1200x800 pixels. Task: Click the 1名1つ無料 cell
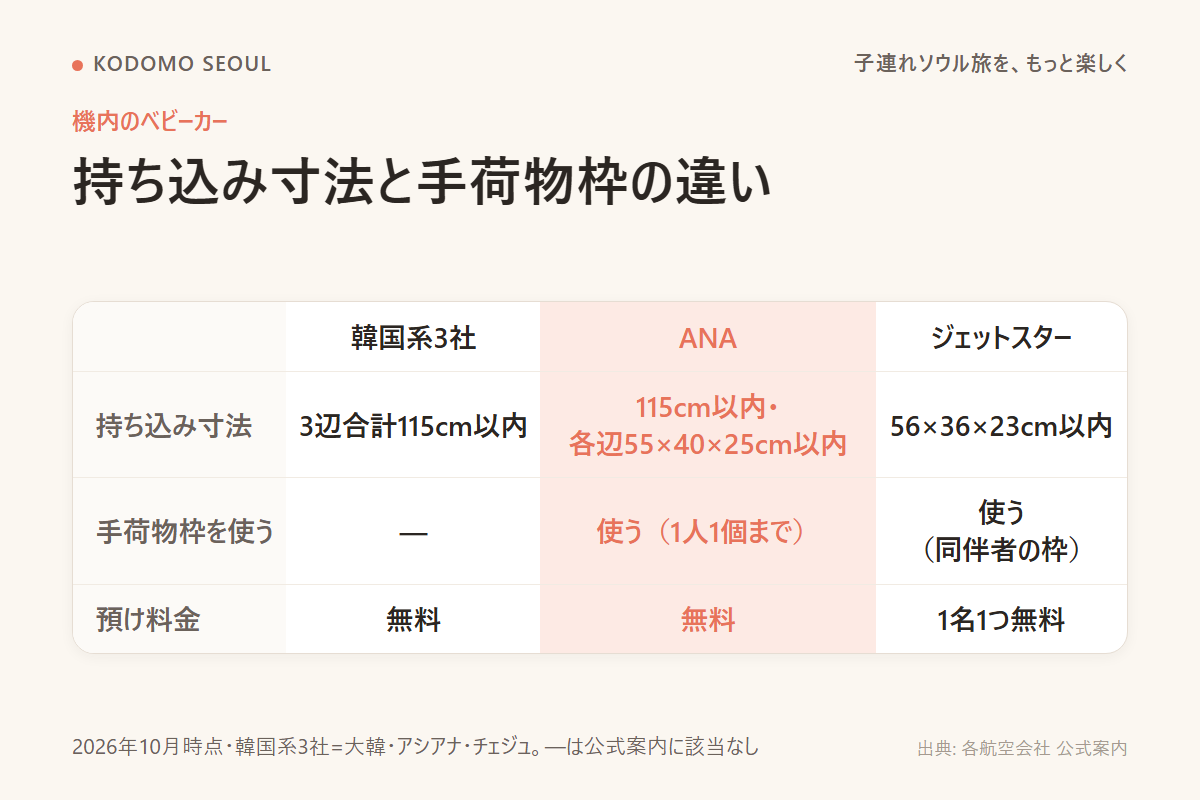1001,620
